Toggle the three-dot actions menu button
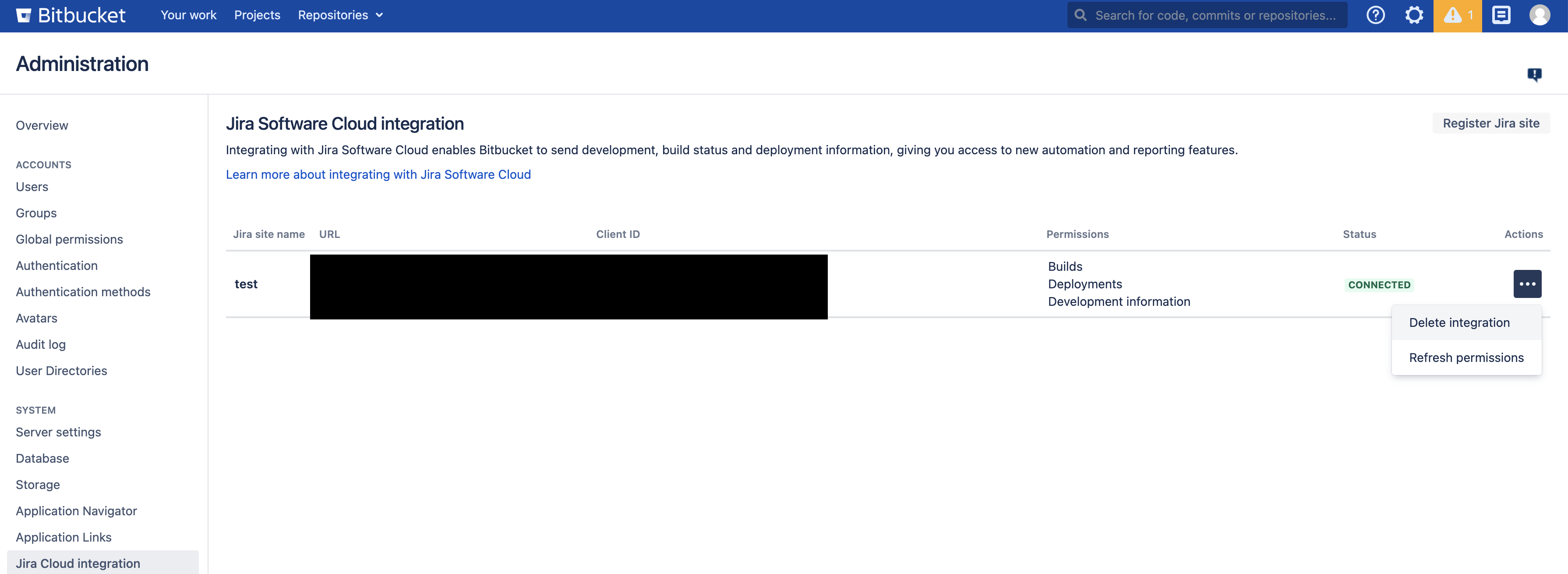 [x=1526, y=283]
